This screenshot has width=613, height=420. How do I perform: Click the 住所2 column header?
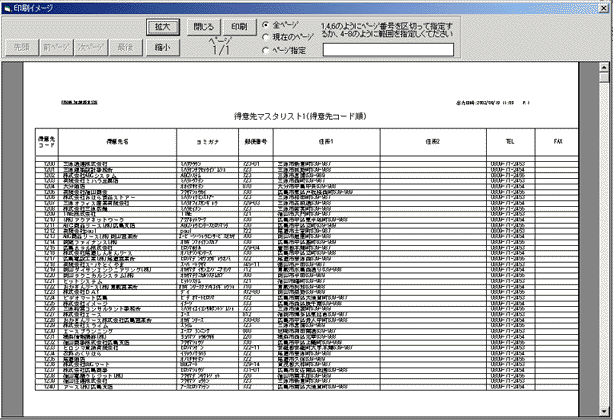coord(433,142)
